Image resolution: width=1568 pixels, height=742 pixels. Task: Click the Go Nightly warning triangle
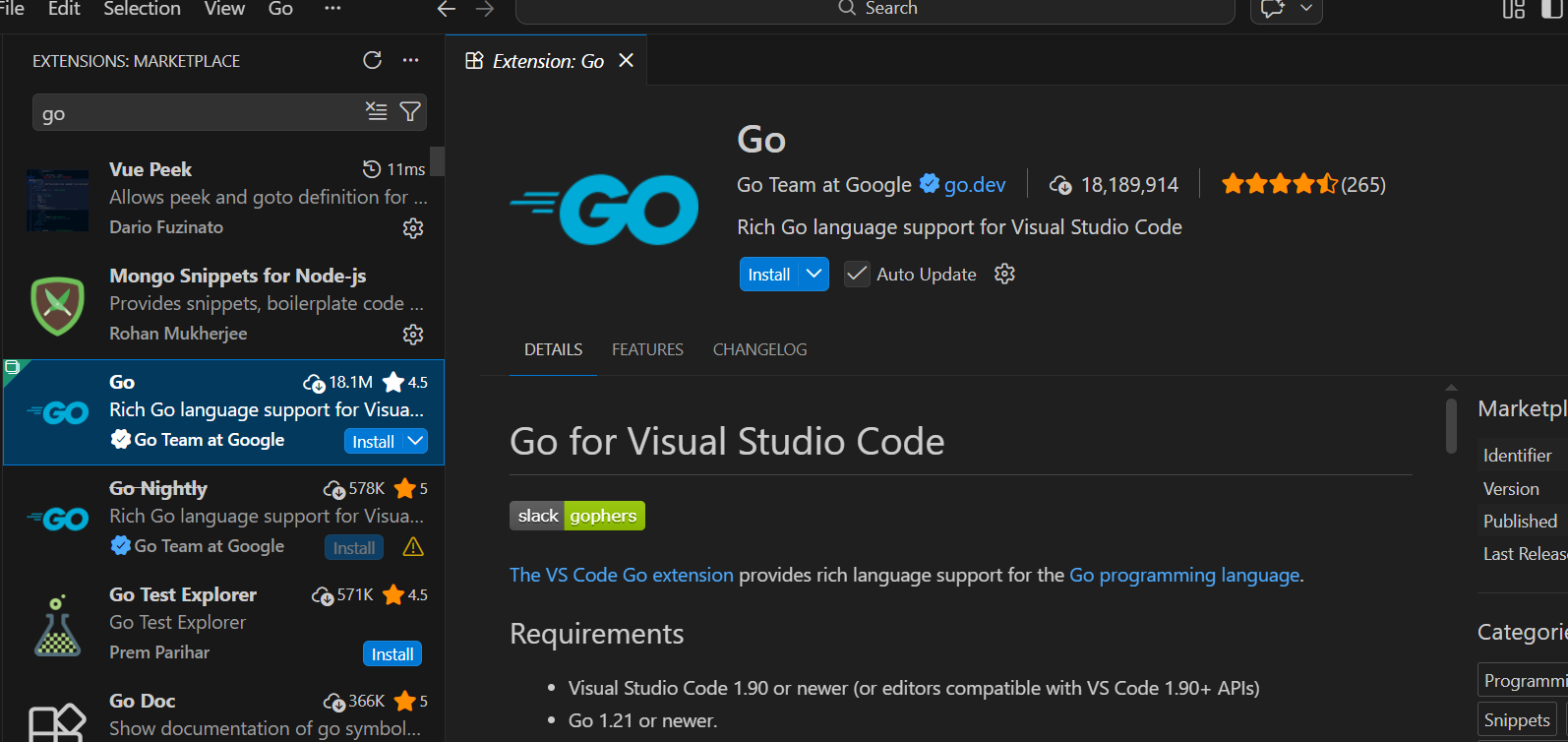click(x=413, y=547)
